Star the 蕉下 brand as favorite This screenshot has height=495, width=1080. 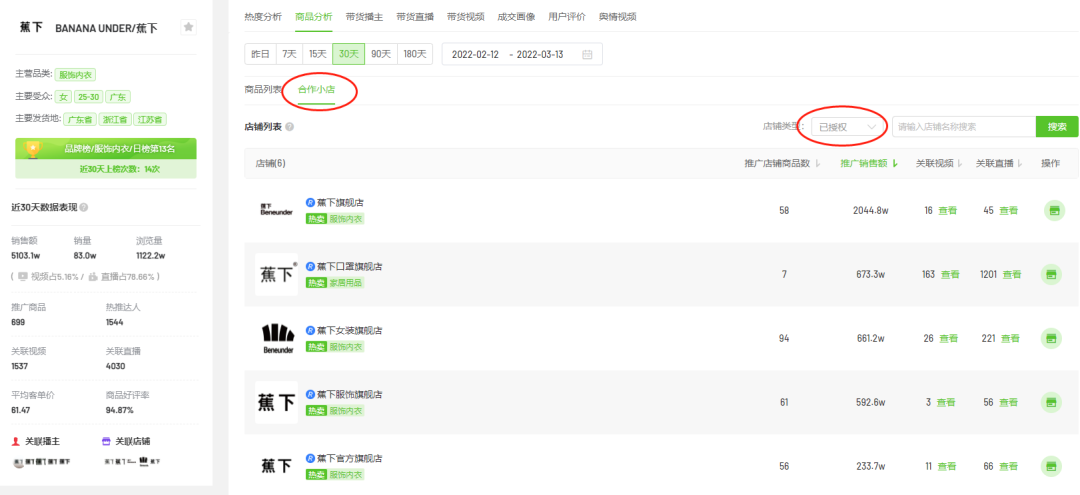(x=189, y=28)
